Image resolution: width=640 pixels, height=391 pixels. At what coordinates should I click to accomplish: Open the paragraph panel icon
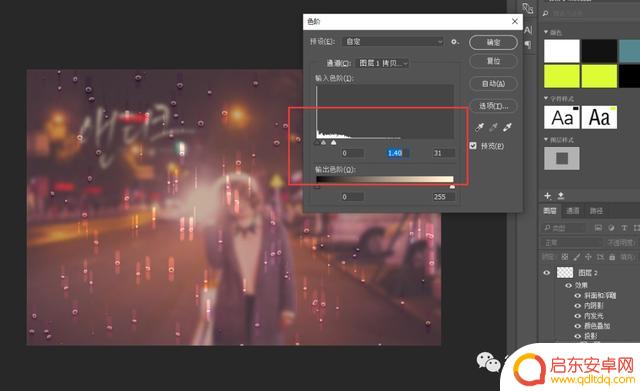tap(528, 44)
